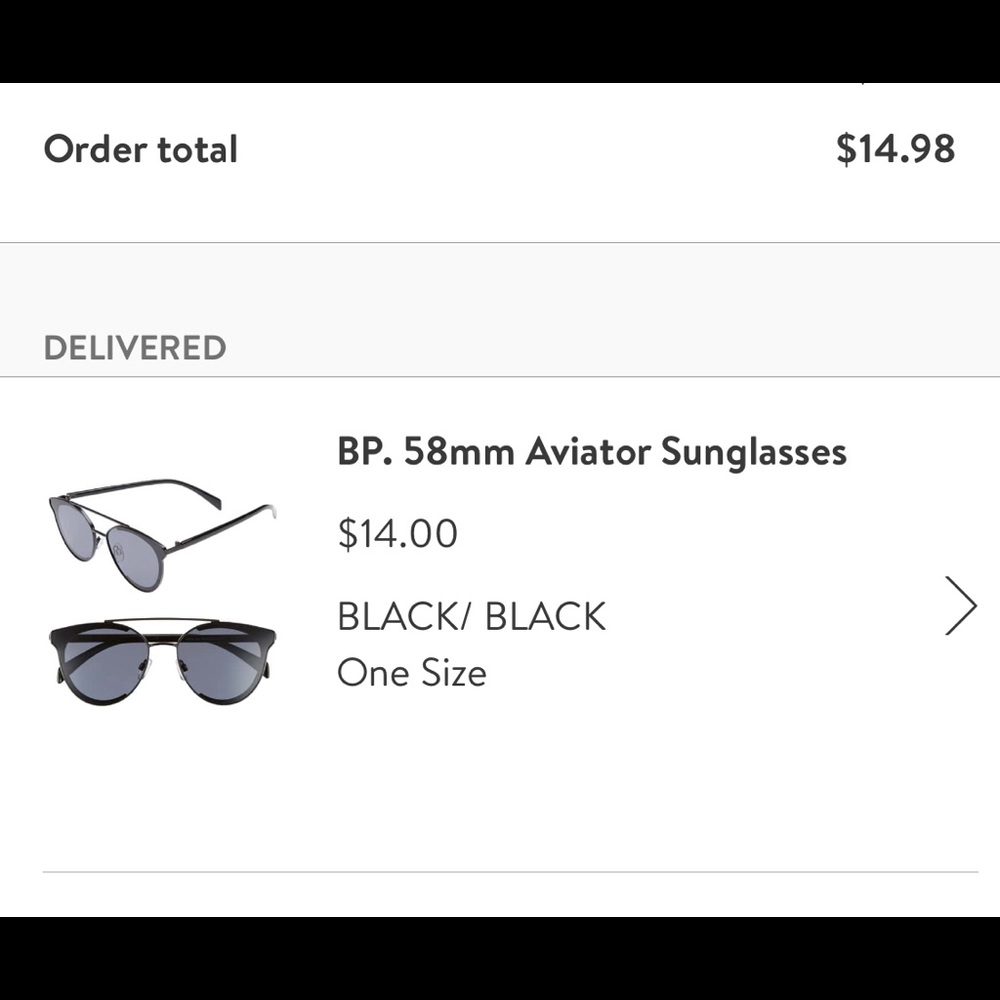The width and height of the screenshot is (1000, 1000).
Task: Click the DELIVERED status header
Action: tap(136, 348)
